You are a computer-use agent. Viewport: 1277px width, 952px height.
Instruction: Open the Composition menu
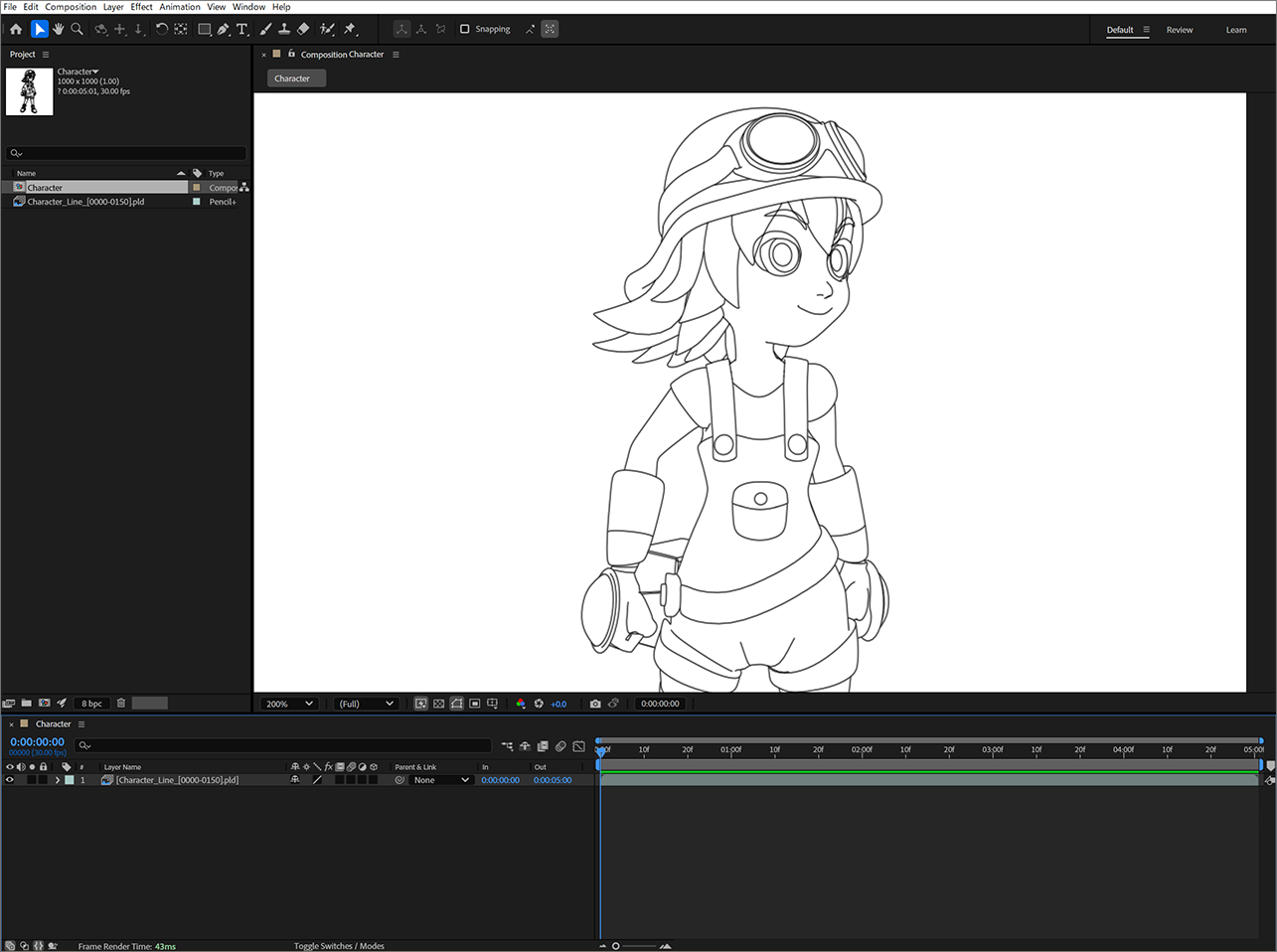(x=71, y=7)
